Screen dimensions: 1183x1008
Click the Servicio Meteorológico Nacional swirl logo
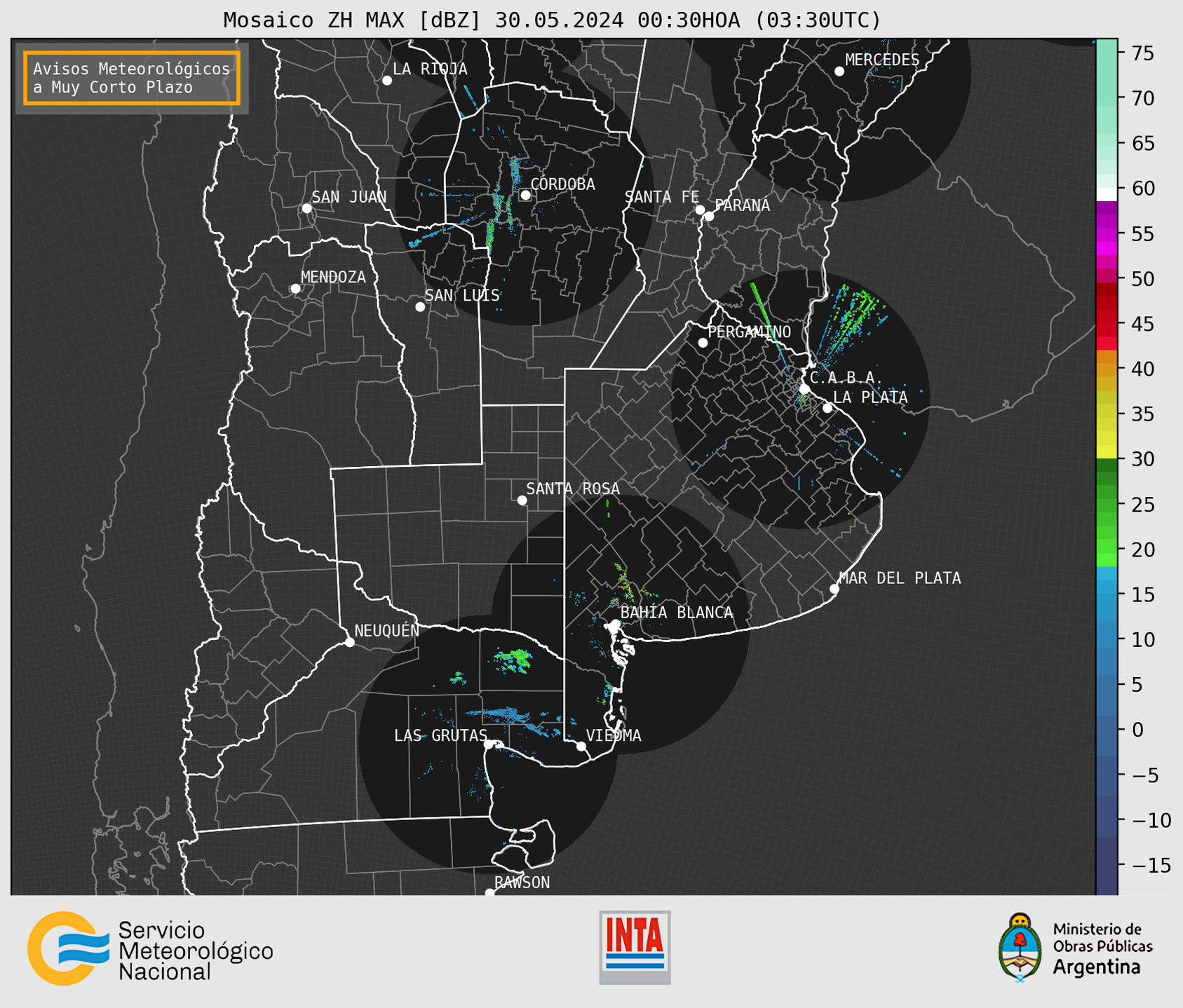coord(68,948)
